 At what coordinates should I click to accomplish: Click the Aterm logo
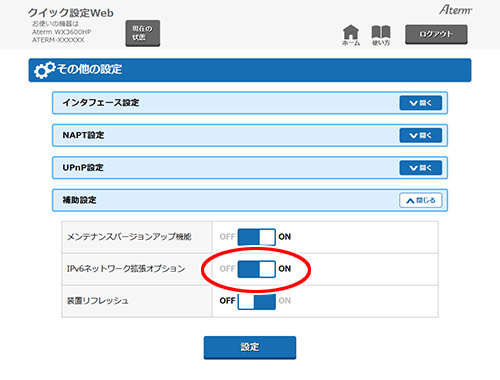click(455, 10)
